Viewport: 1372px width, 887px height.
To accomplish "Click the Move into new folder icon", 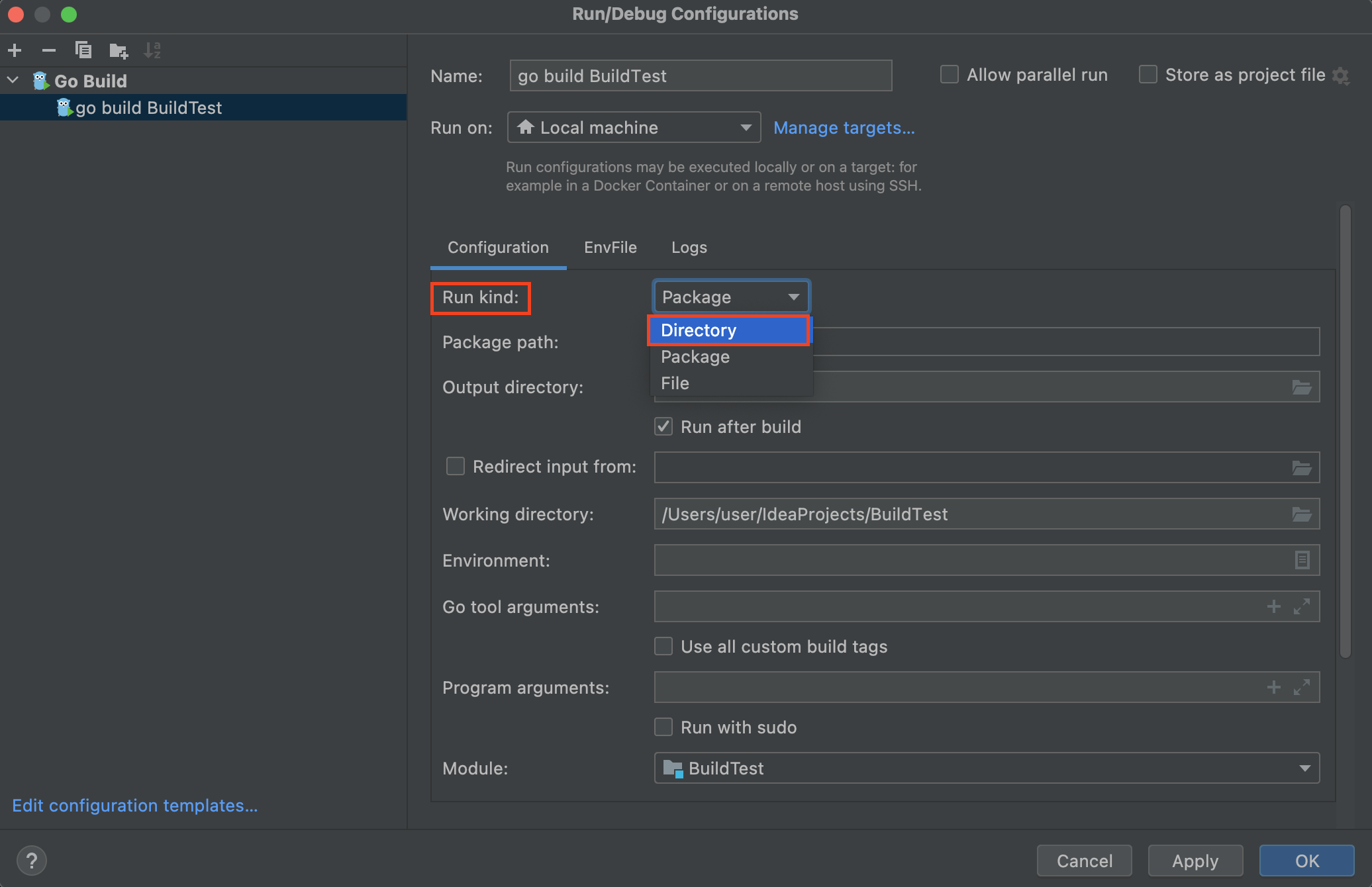I will [x=119, y=50].
